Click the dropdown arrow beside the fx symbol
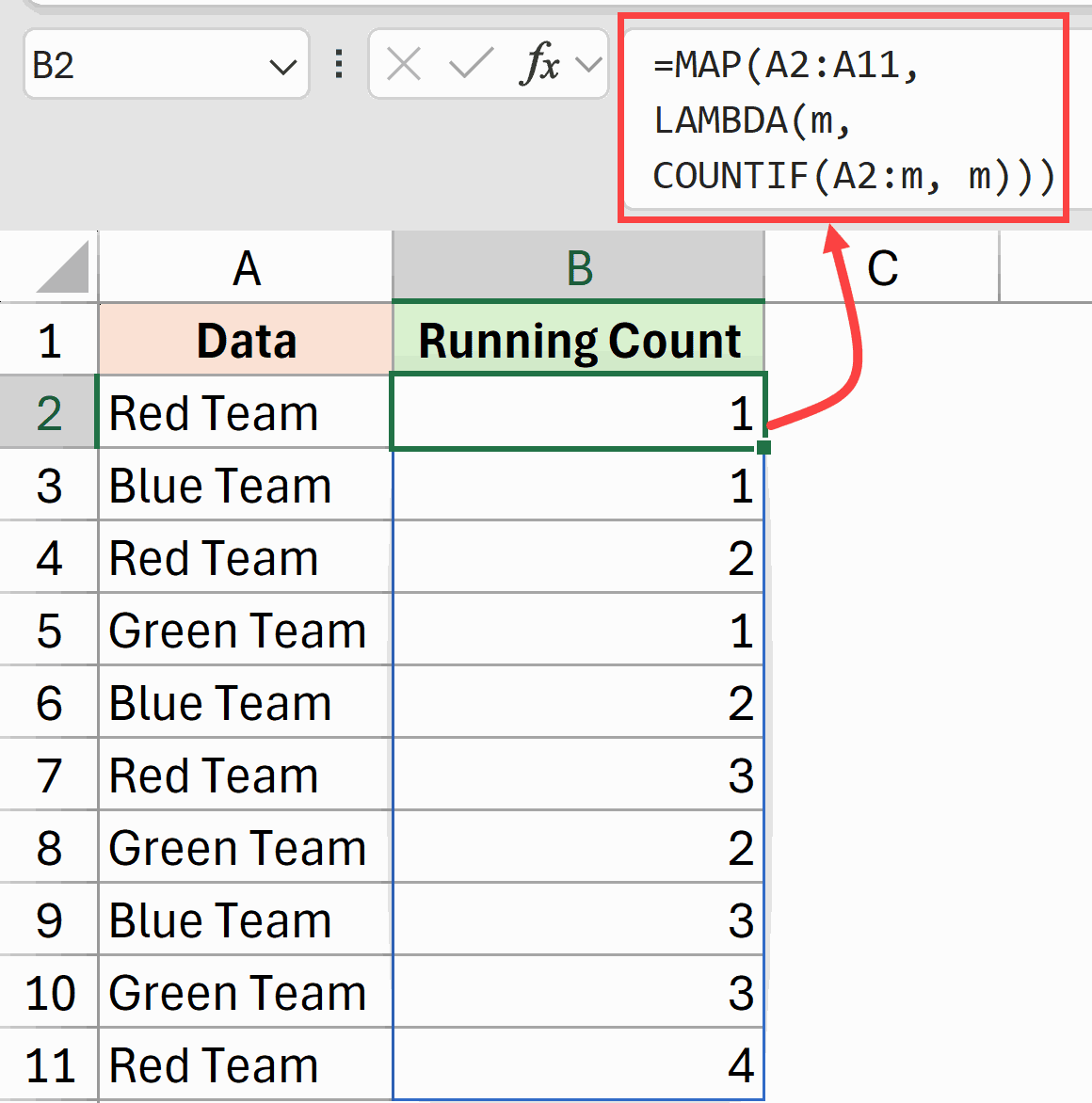This screenshot has width=1092, height=1103. 588,64
